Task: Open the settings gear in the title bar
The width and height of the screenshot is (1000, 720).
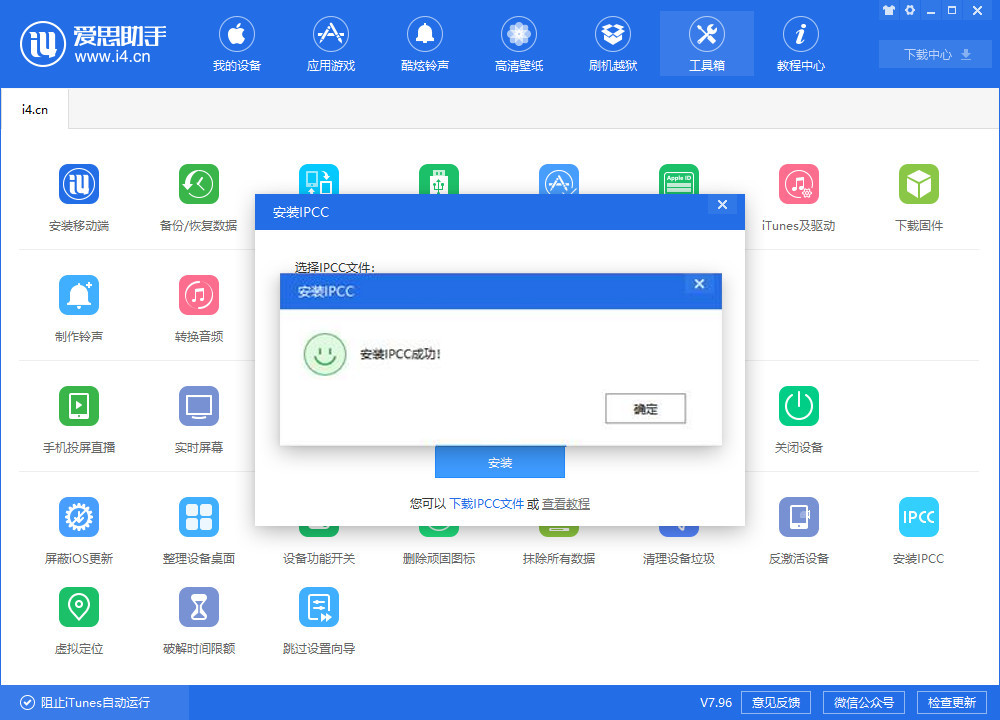Action: tap(908, 10)
